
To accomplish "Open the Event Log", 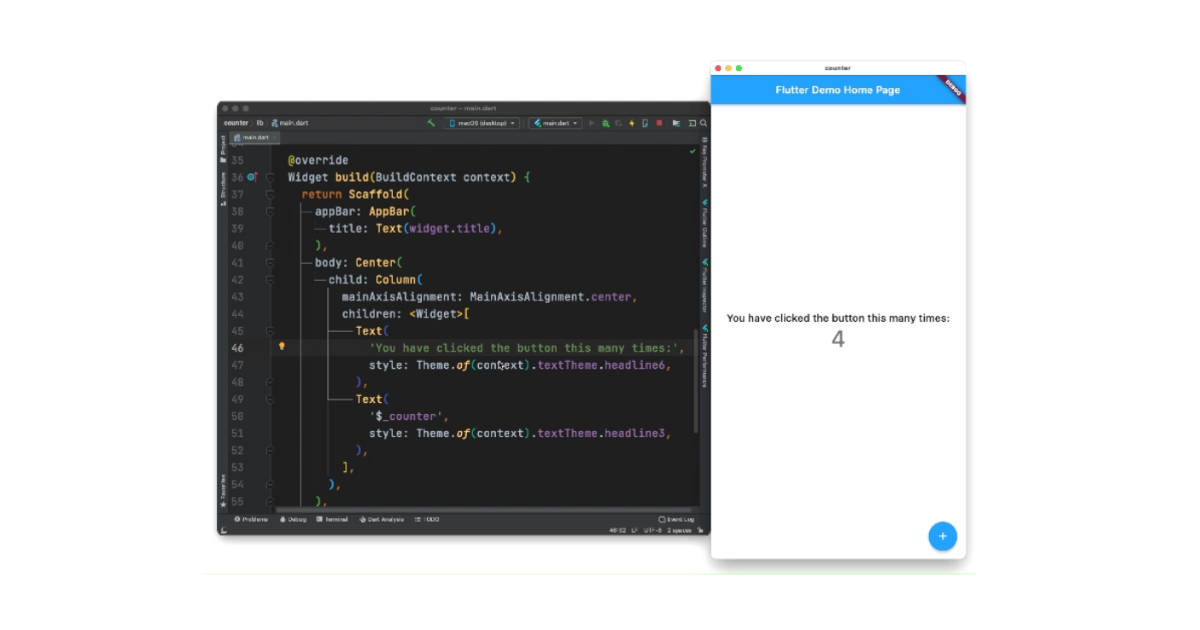I will [682, 520].
